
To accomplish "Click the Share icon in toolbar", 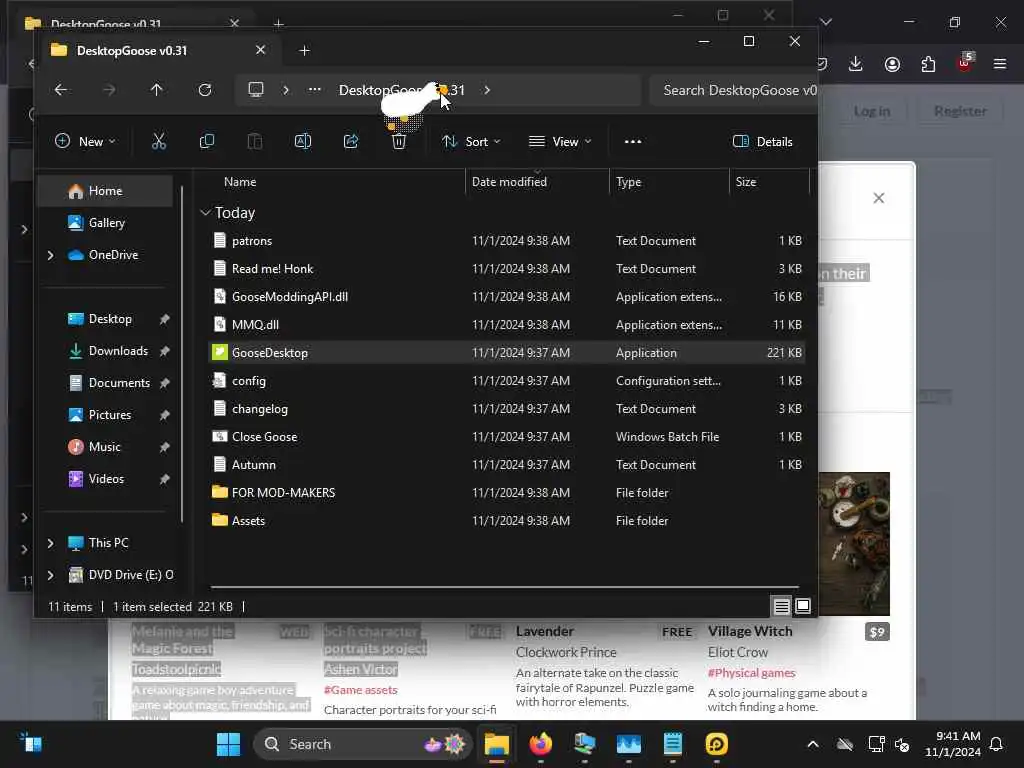I will point(351,141).
